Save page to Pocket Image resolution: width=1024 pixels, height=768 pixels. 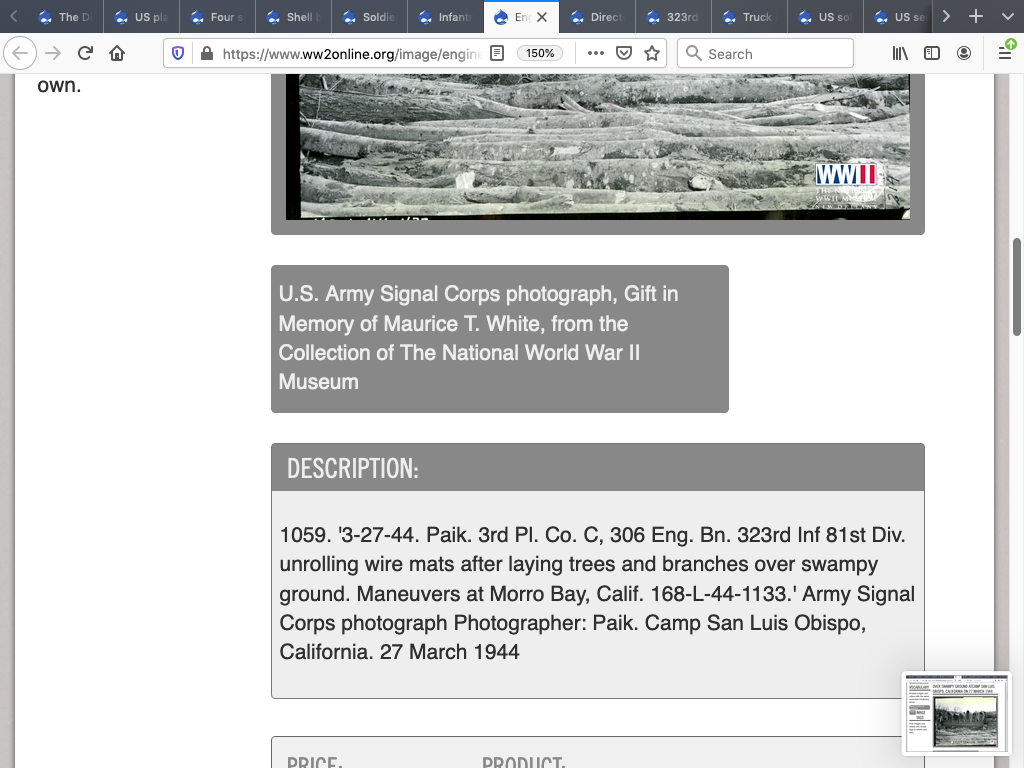[x=624, y=54]
